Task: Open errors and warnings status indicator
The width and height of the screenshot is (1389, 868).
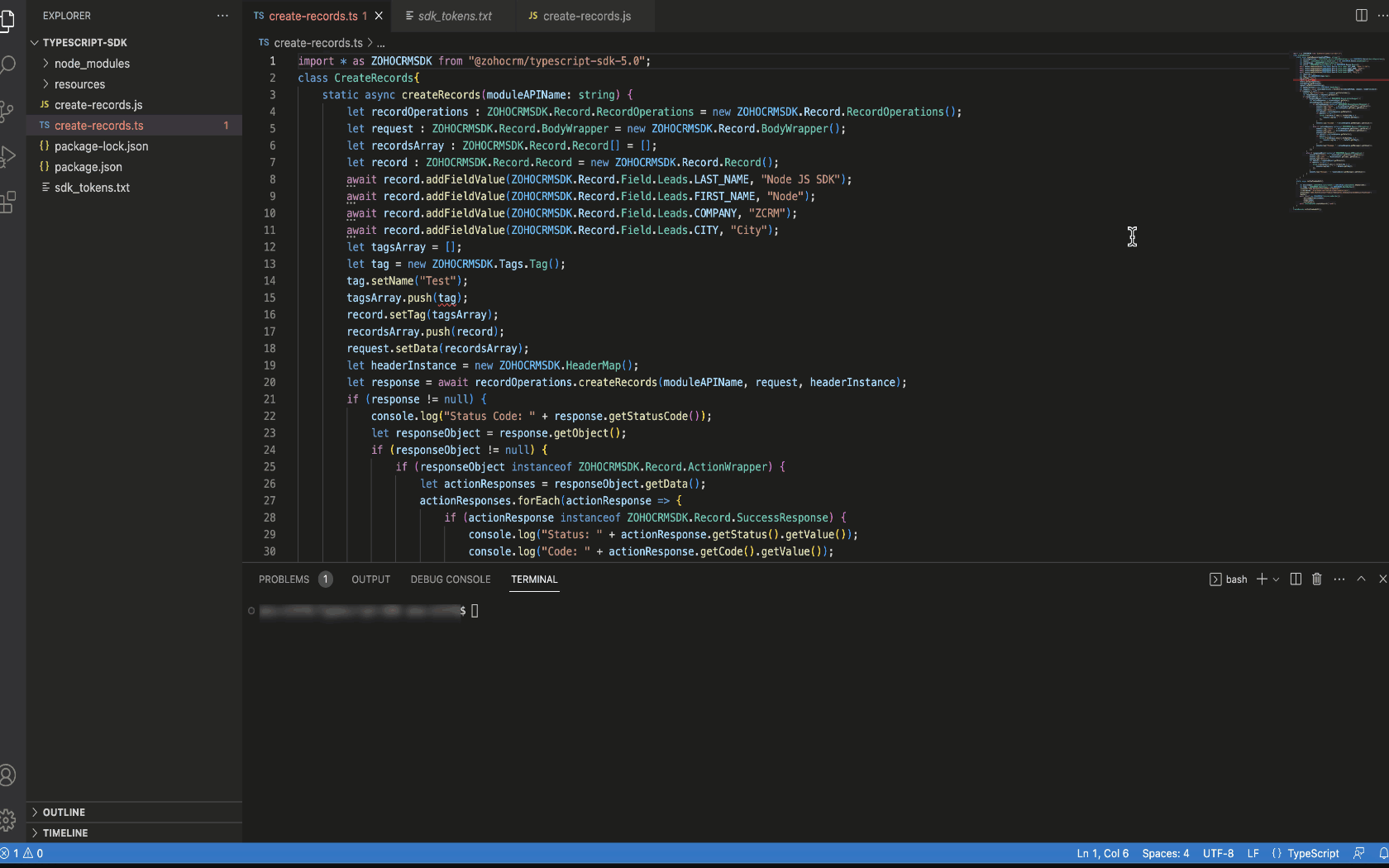Action: click(22, 854)
